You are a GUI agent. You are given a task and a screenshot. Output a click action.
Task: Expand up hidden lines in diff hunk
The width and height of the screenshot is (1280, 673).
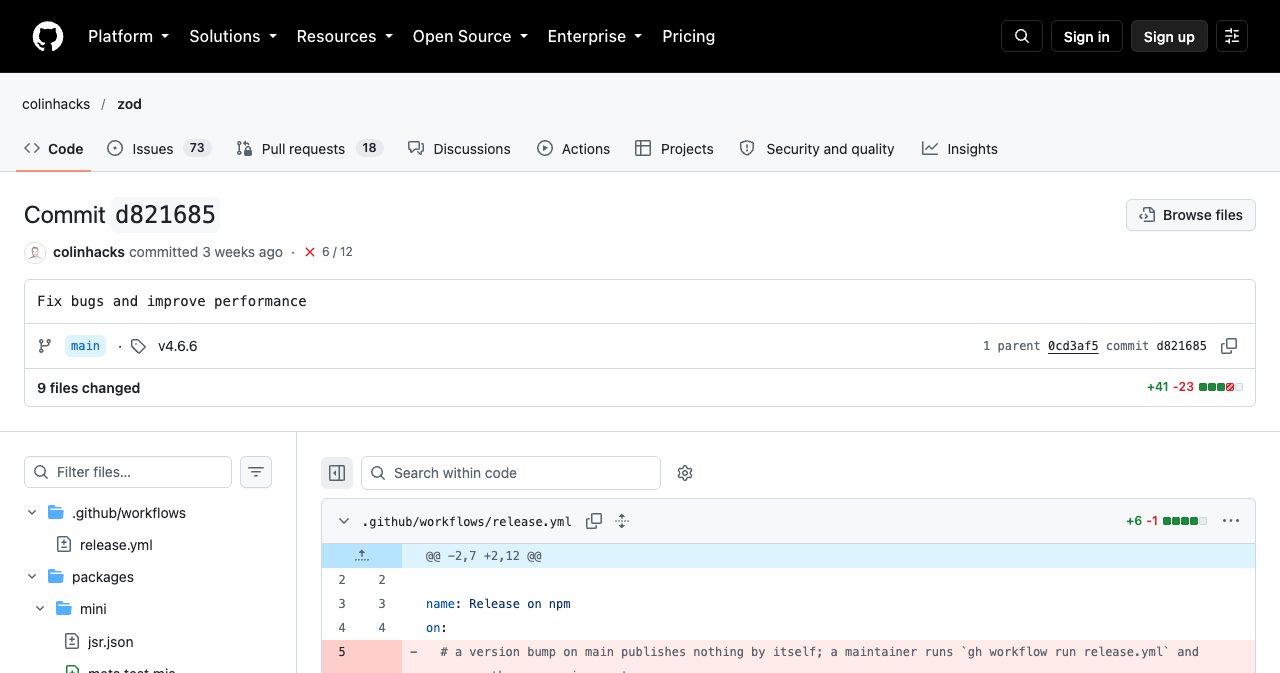(362, 556)
